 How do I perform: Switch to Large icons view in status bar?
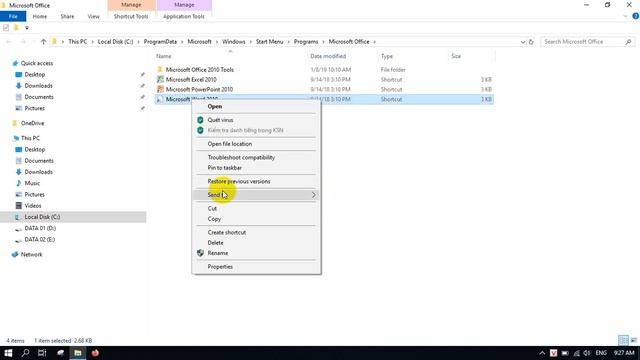[634, 340]
